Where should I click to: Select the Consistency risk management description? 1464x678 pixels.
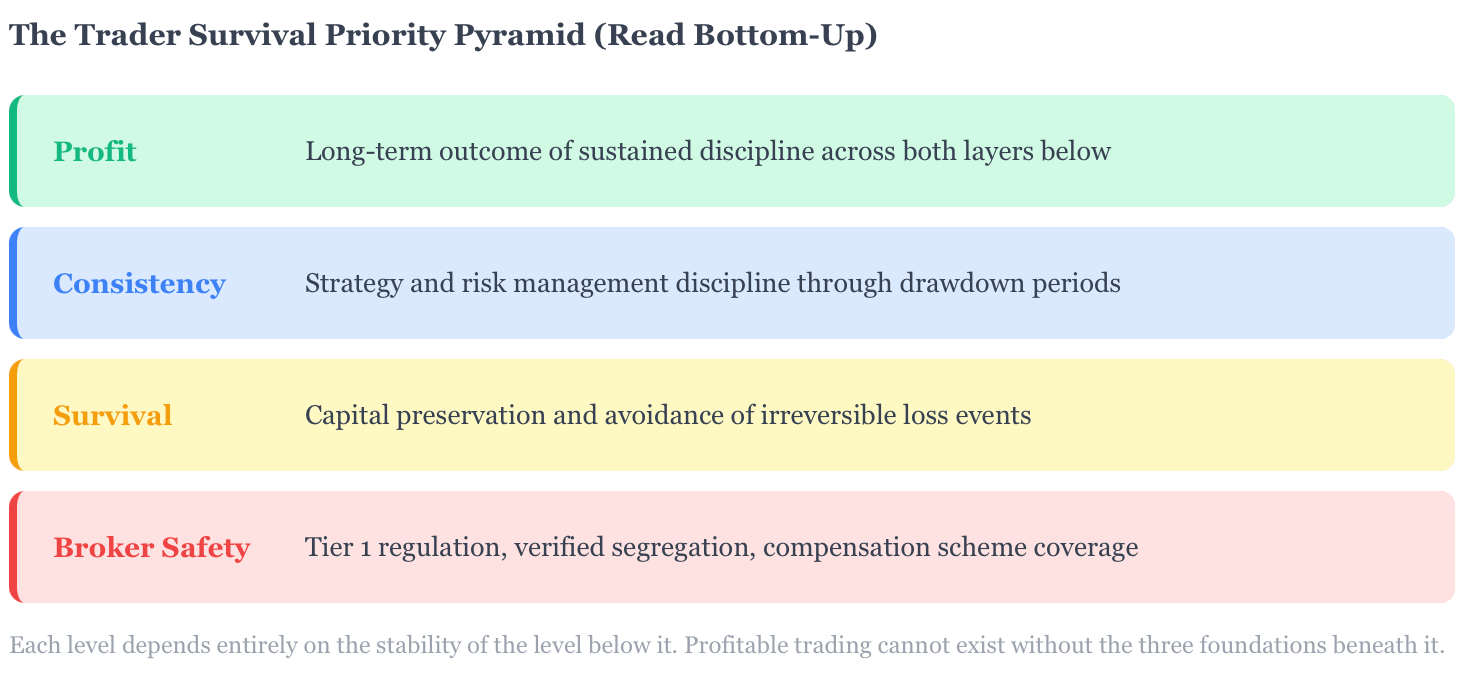713,284
